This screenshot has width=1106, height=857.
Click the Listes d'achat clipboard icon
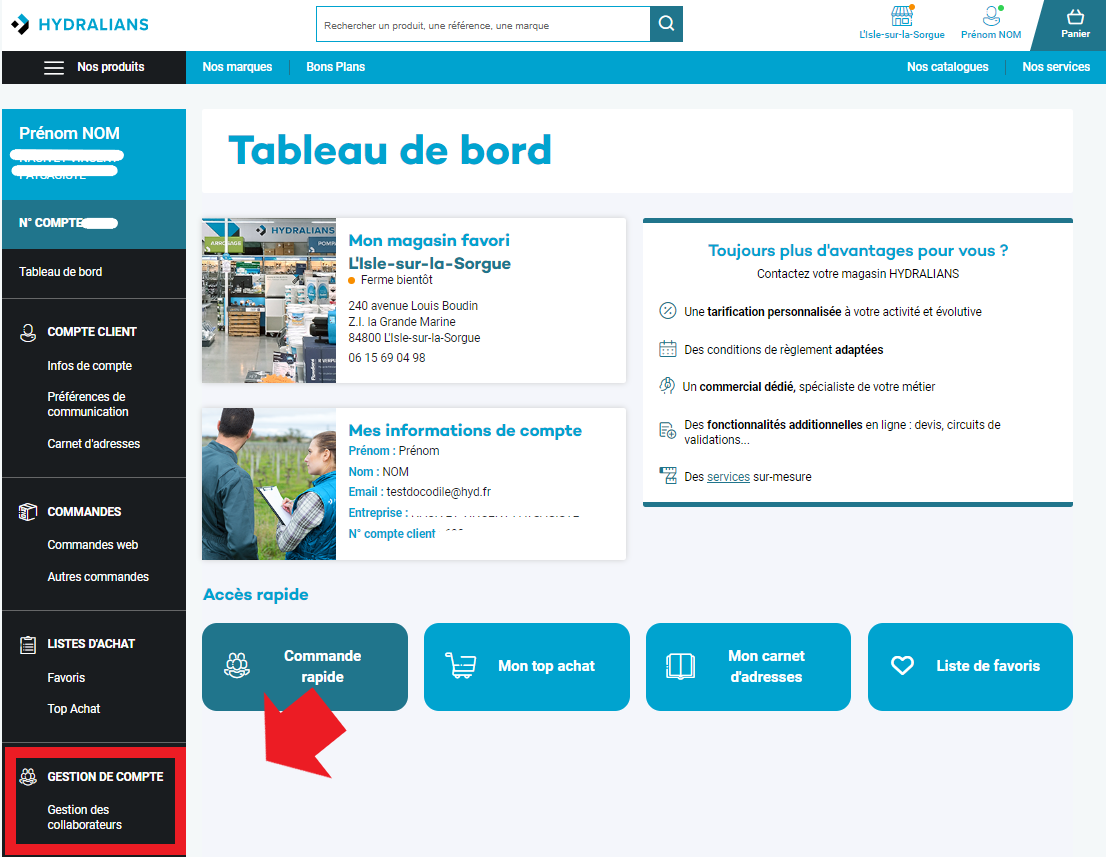28,645
